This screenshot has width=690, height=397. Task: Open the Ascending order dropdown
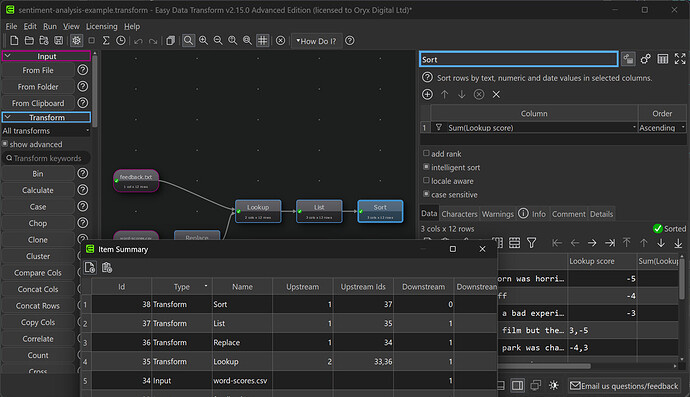(x=662, y=128)
